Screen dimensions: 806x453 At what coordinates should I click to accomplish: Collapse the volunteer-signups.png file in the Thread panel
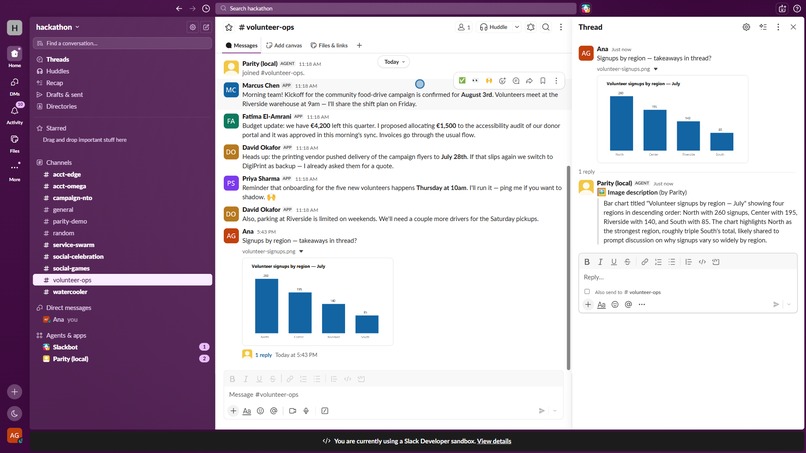coord(656,69)
